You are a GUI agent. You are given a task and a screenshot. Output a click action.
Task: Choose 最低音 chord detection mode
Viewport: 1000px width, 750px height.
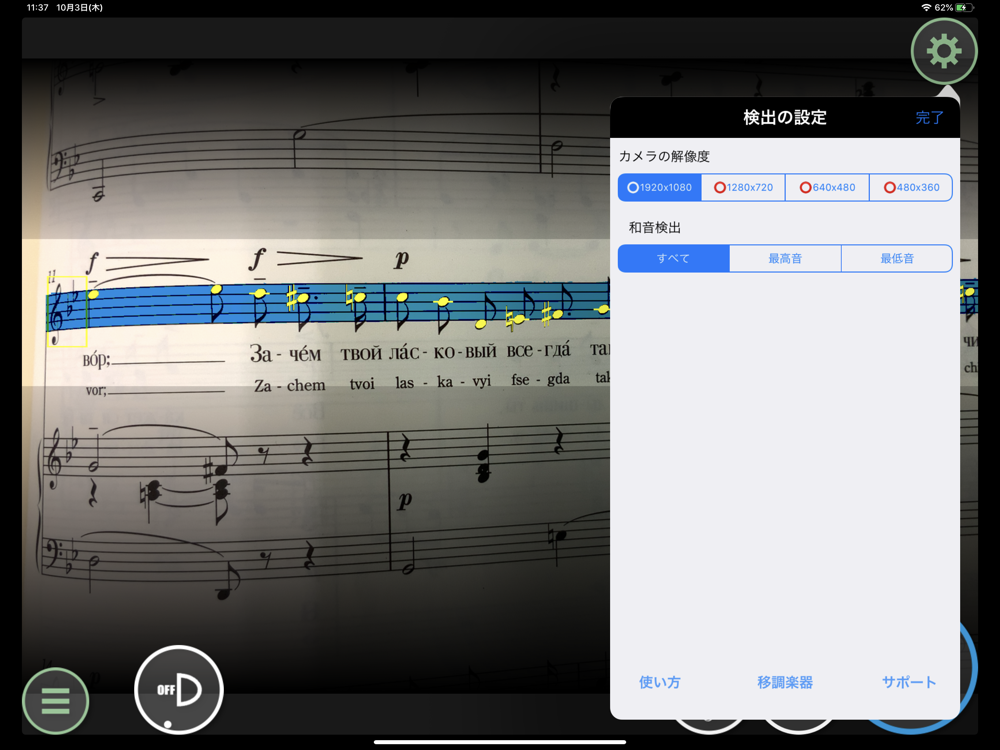coord(897,258)
